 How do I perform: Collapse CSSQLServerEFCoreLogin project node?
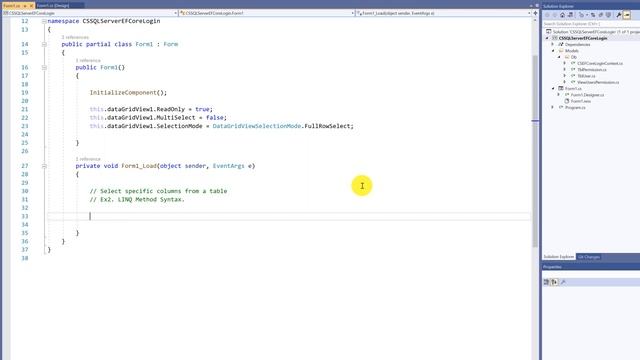(x=547, y=38)
